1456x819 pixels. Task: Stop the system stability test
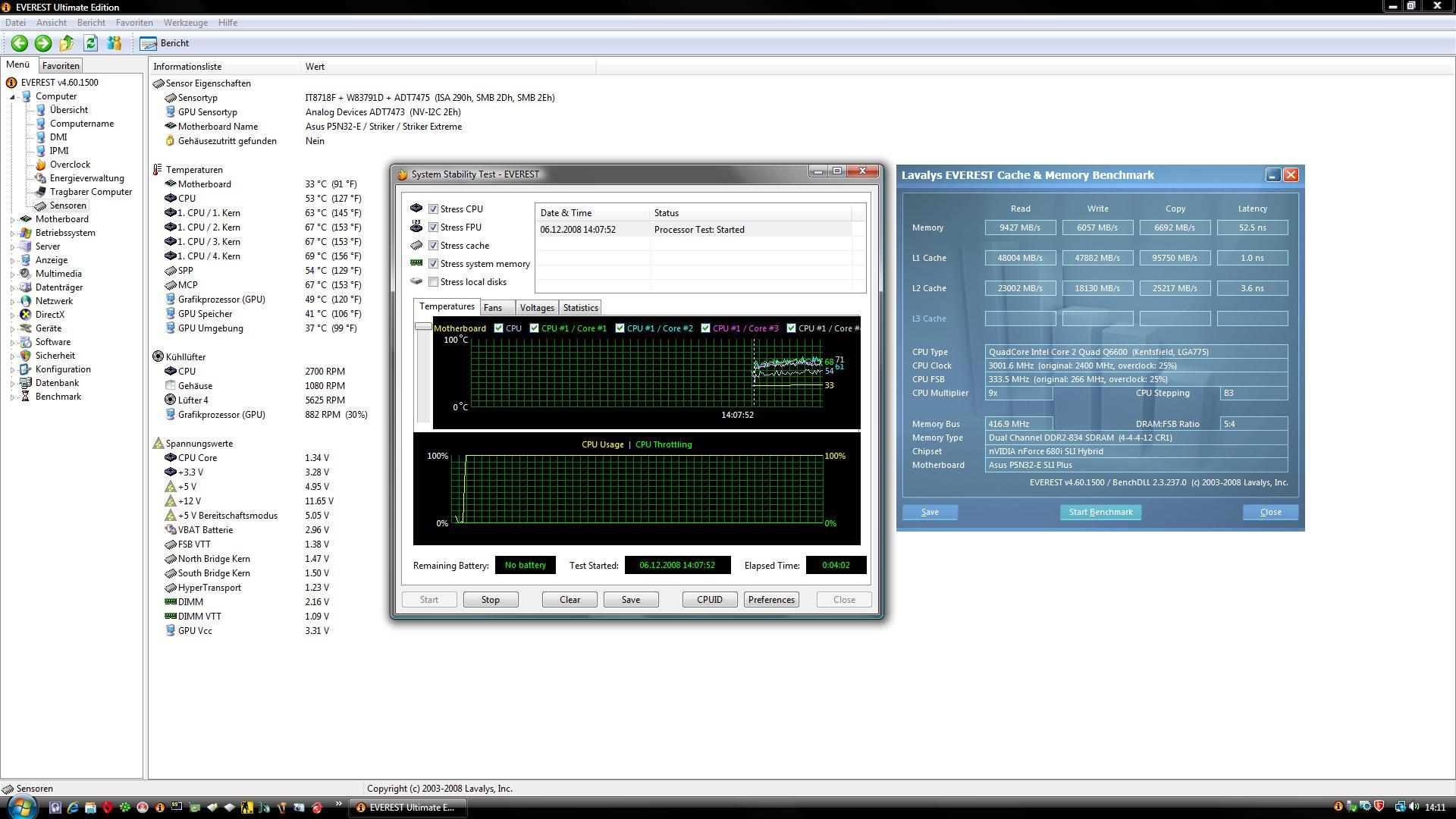tap(490, 600)
